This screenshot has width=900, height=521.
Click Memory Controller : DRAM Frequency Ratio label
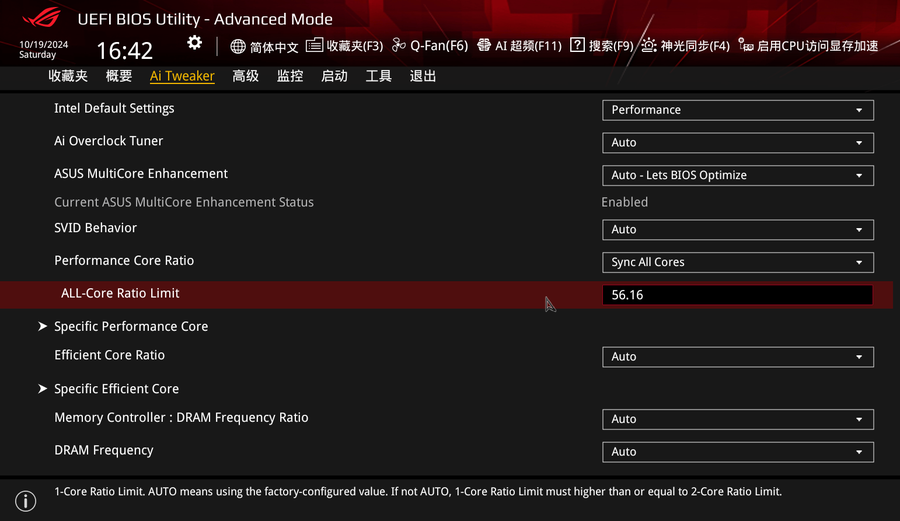pyautogui.click(x=181, y=418)
